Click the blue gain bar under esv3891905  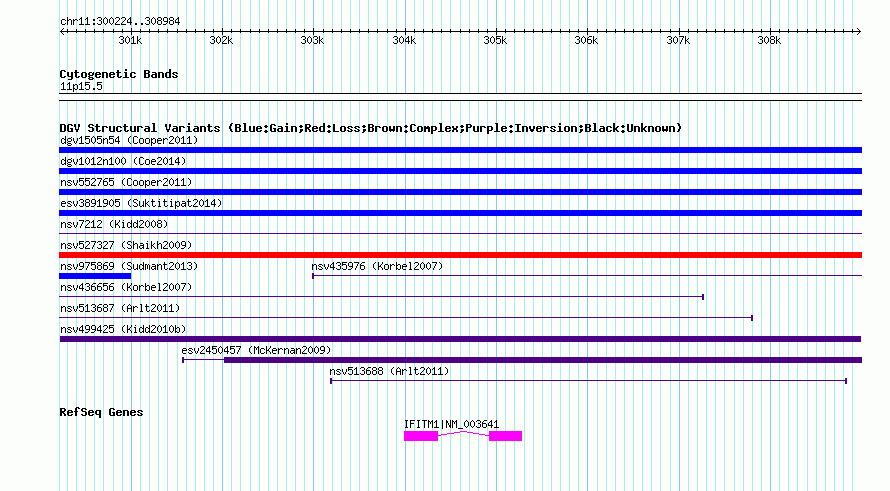coord(460,213)
